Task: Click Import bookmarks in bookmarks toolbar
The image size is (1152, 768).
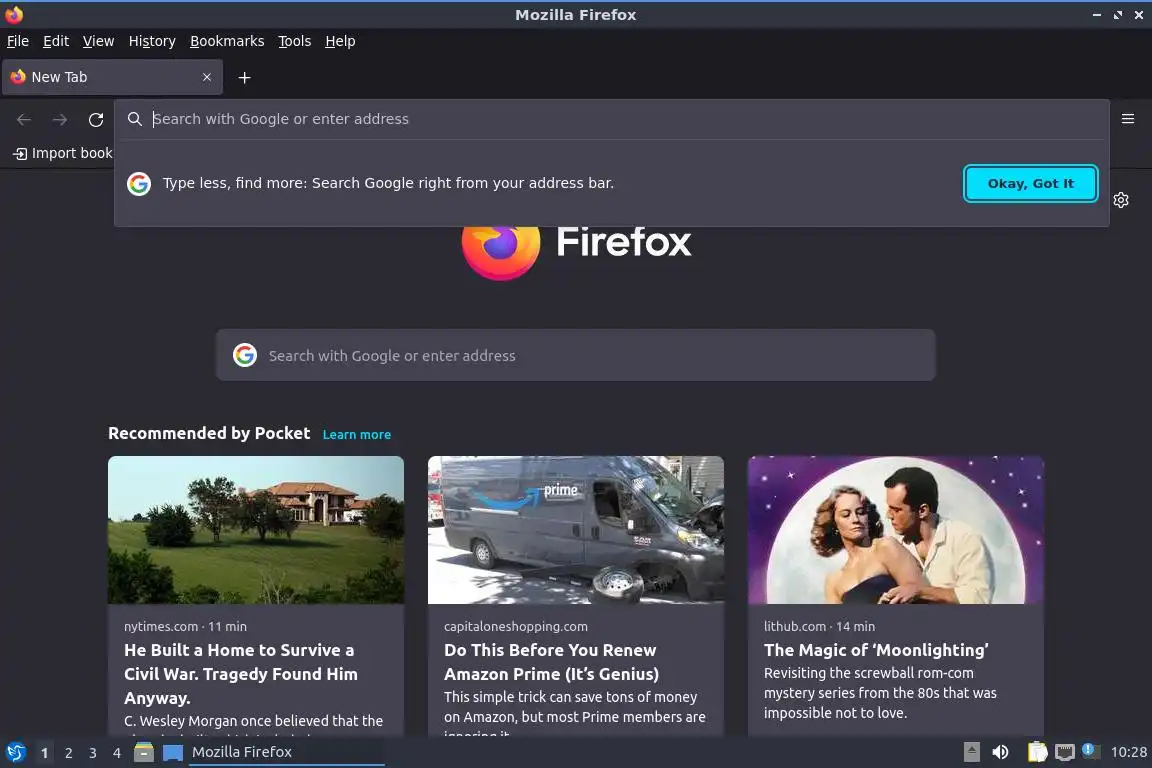Action: [63, 153]
